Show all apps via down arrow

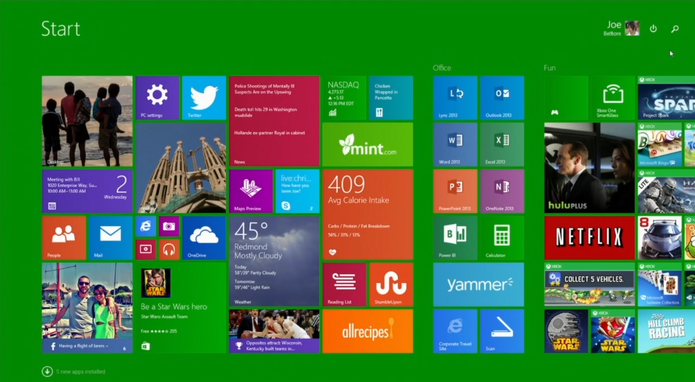point(47,371)
